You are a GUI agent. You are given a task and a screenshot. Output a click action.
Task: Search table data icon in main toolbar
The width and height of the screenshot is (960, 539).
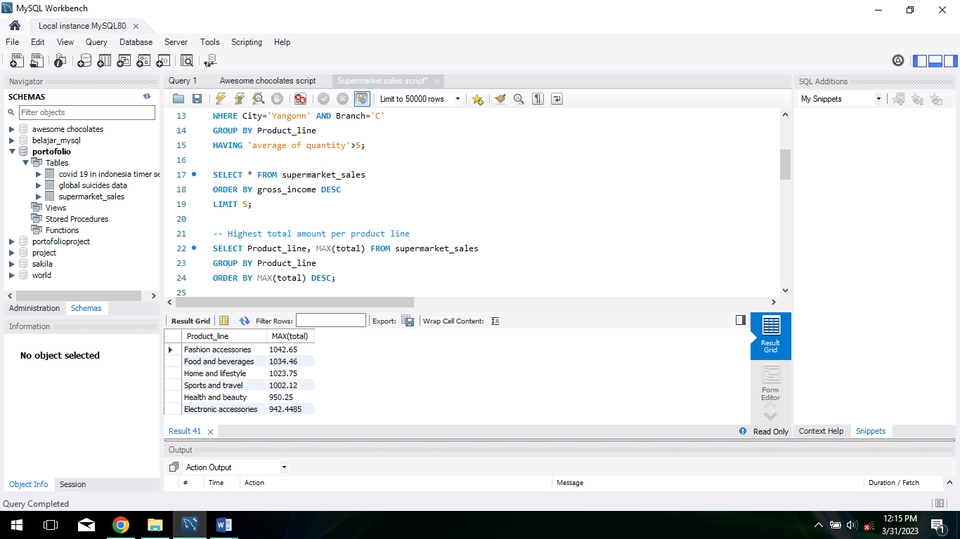187,61
